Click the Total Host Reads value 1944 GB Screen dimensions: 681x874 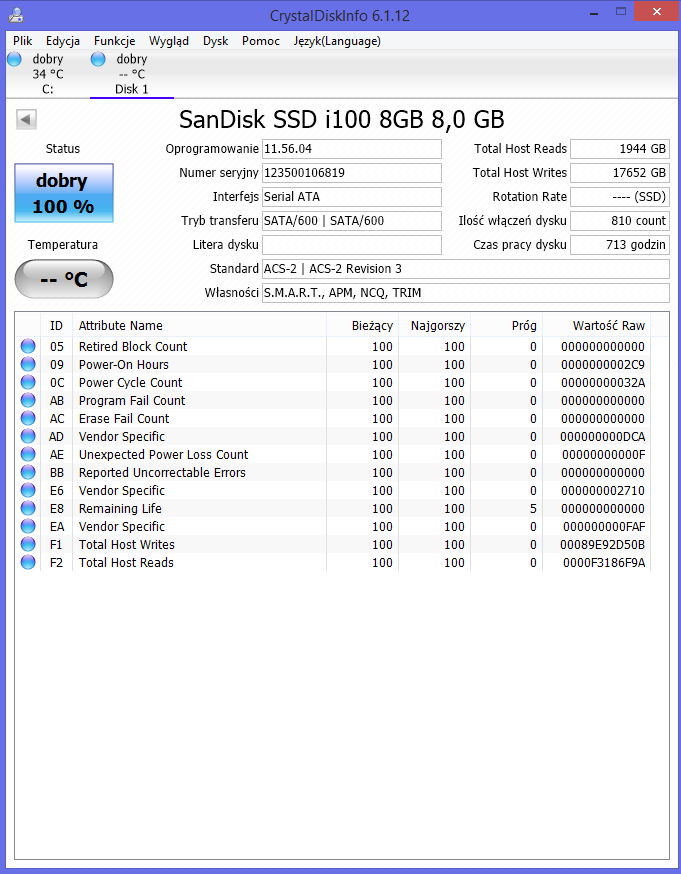tap(620, 149)
